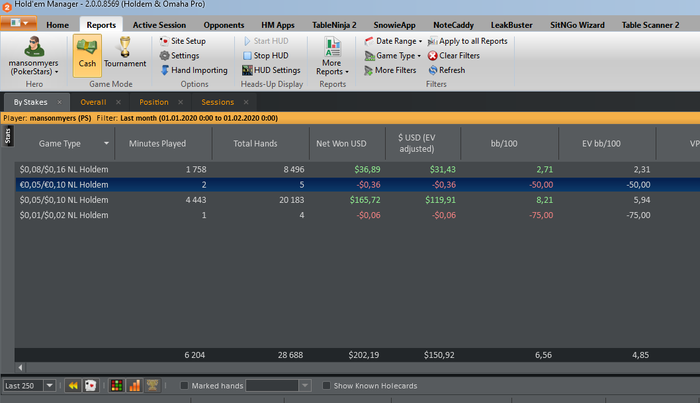
Task: Open More Filters
Action: pyautogui.click(x=390, y=71)
